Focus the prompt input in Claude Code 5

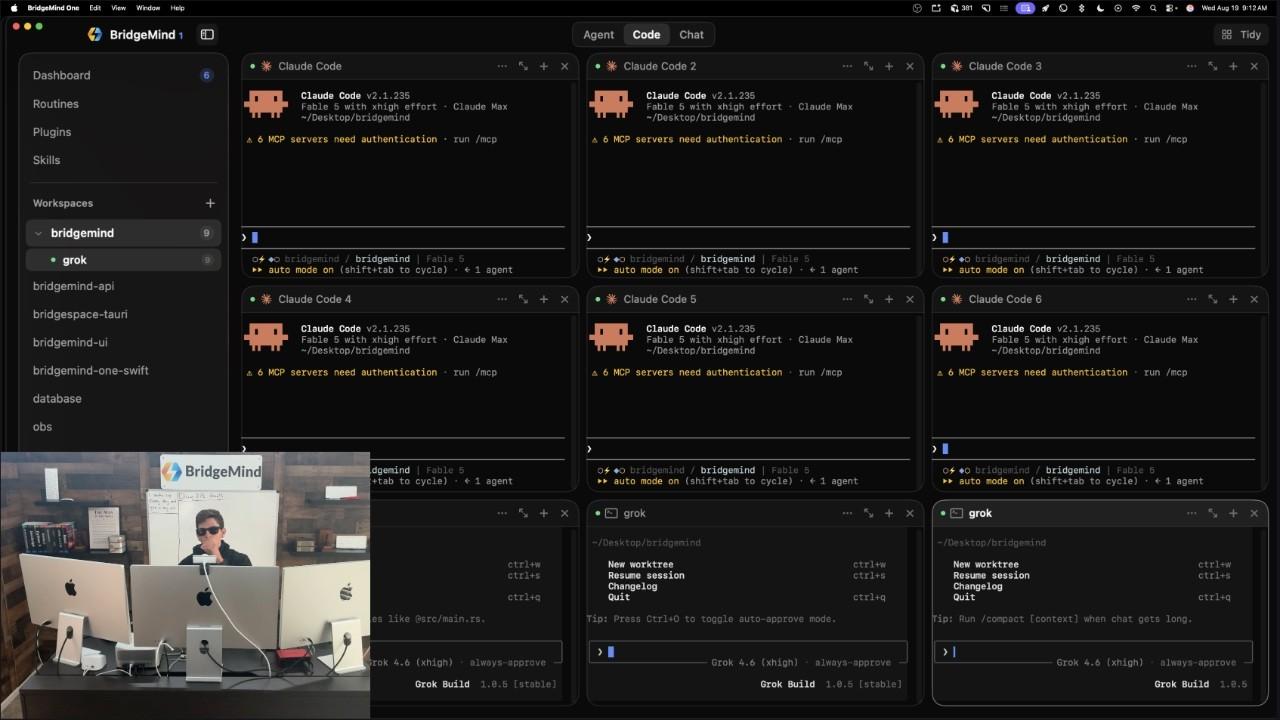[748, 449]
